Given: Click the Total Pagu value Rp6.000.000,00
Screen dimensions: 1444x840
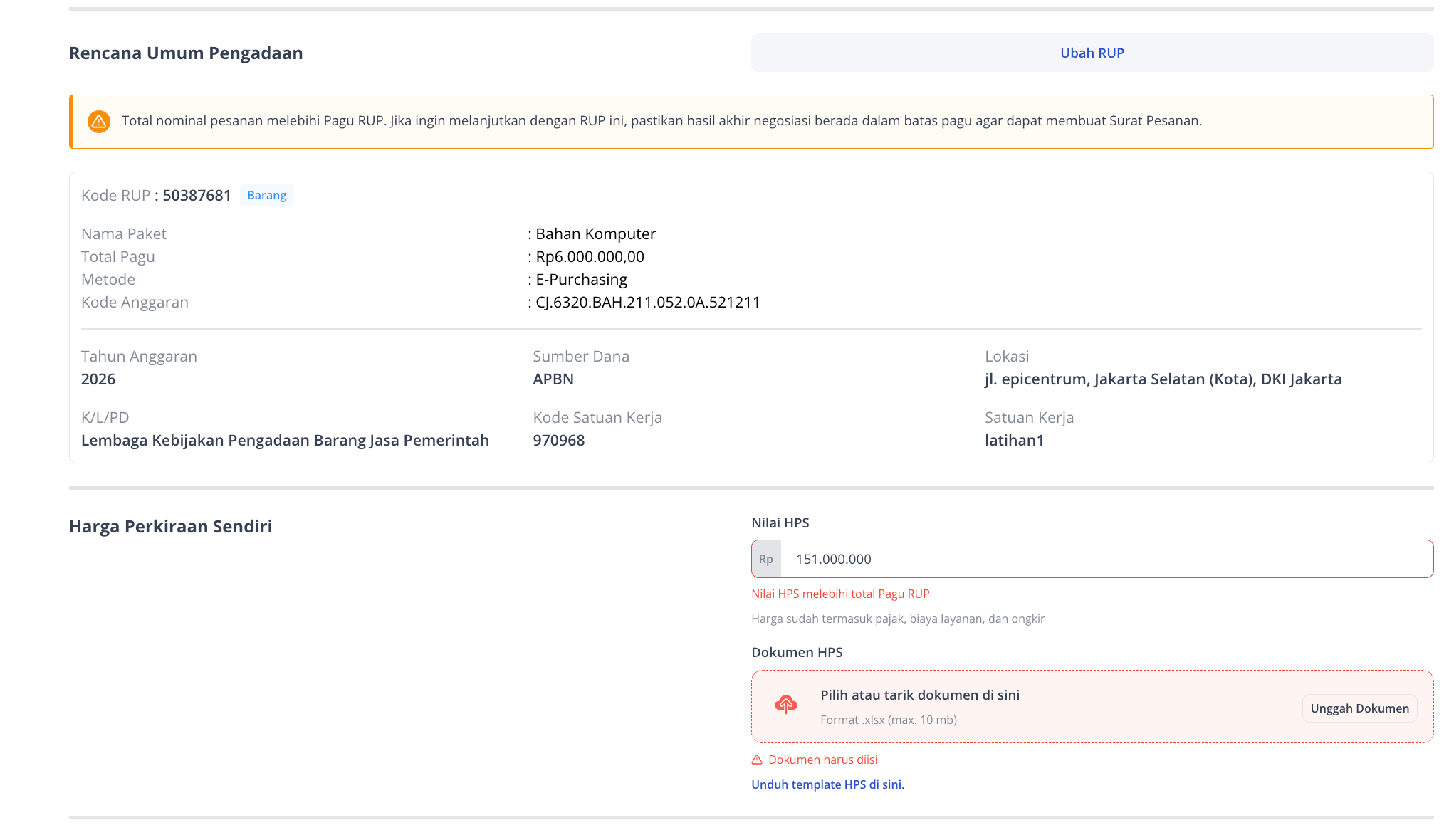Looking at the screenshot, I should (x=590, y=256).
